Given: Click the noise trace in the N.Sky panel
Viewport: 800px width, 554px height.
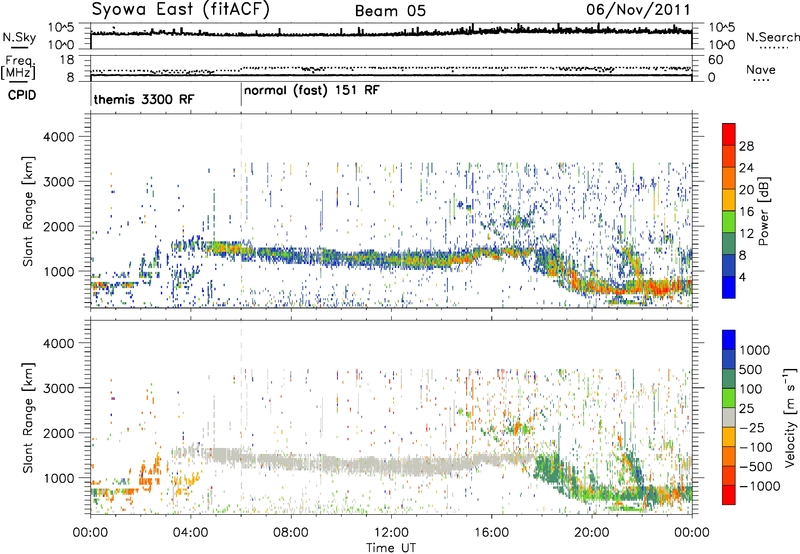Looking at the screenshot, I should 391,34.
